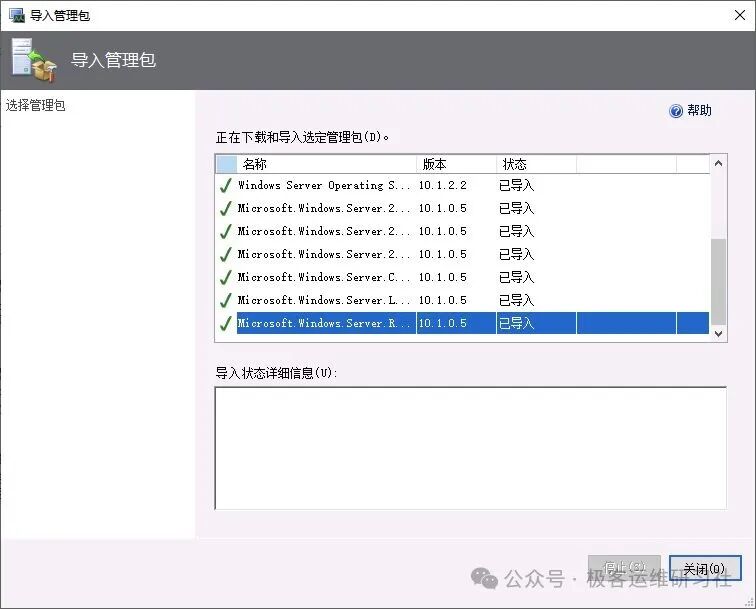Click 已导入 status in the highlighted Server.R... row
756x609 pixels.
(516, 323)
